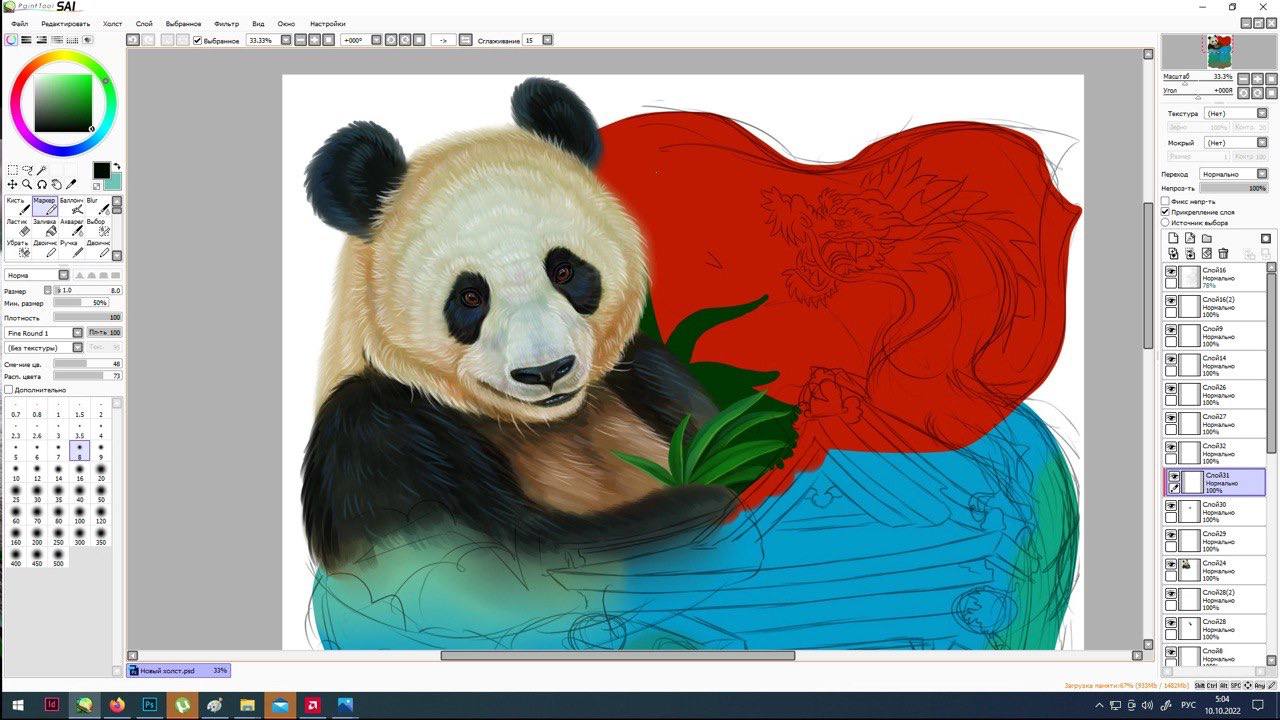This screenshot has width=1280, height=720.
Task: Pick the magic wand tool
Action: click(42, 170)
